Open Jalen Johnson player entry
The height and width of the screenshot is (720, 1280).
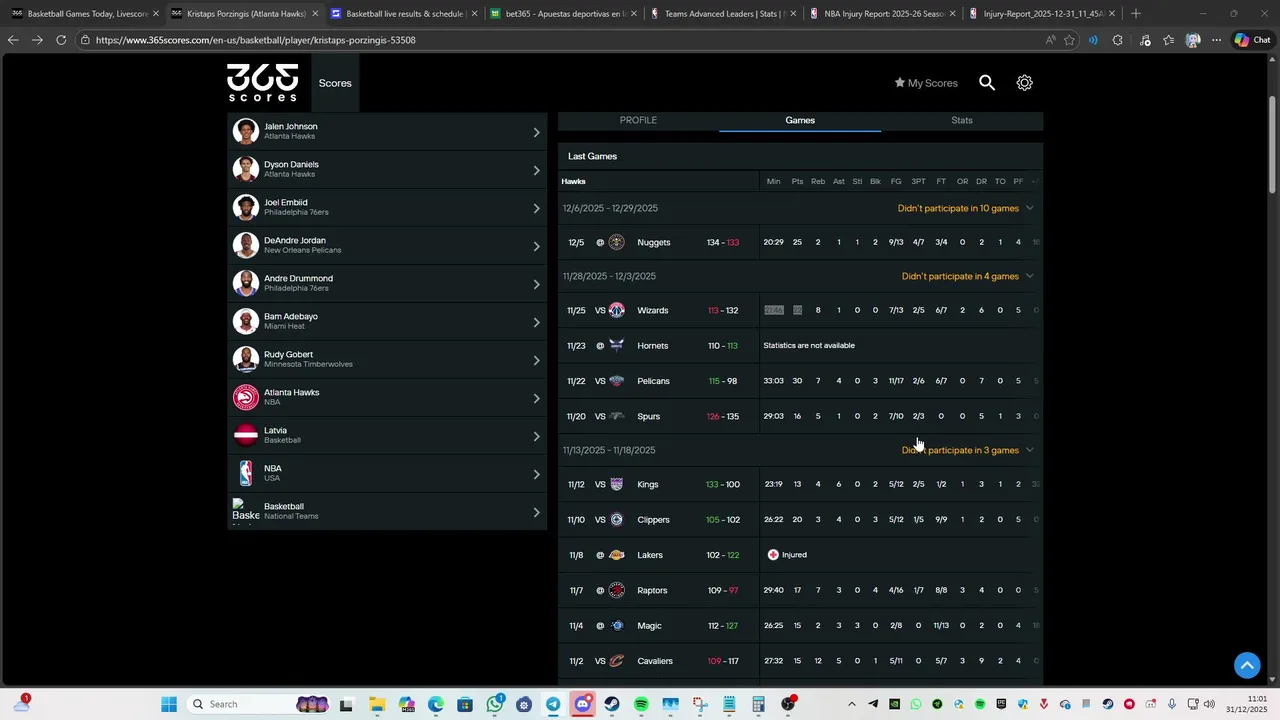pos(388,131)
